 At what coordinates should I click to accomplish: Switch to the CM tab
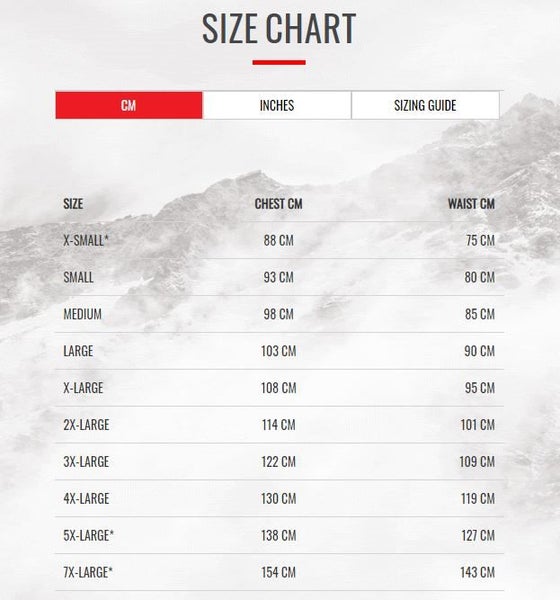[129, 105]
